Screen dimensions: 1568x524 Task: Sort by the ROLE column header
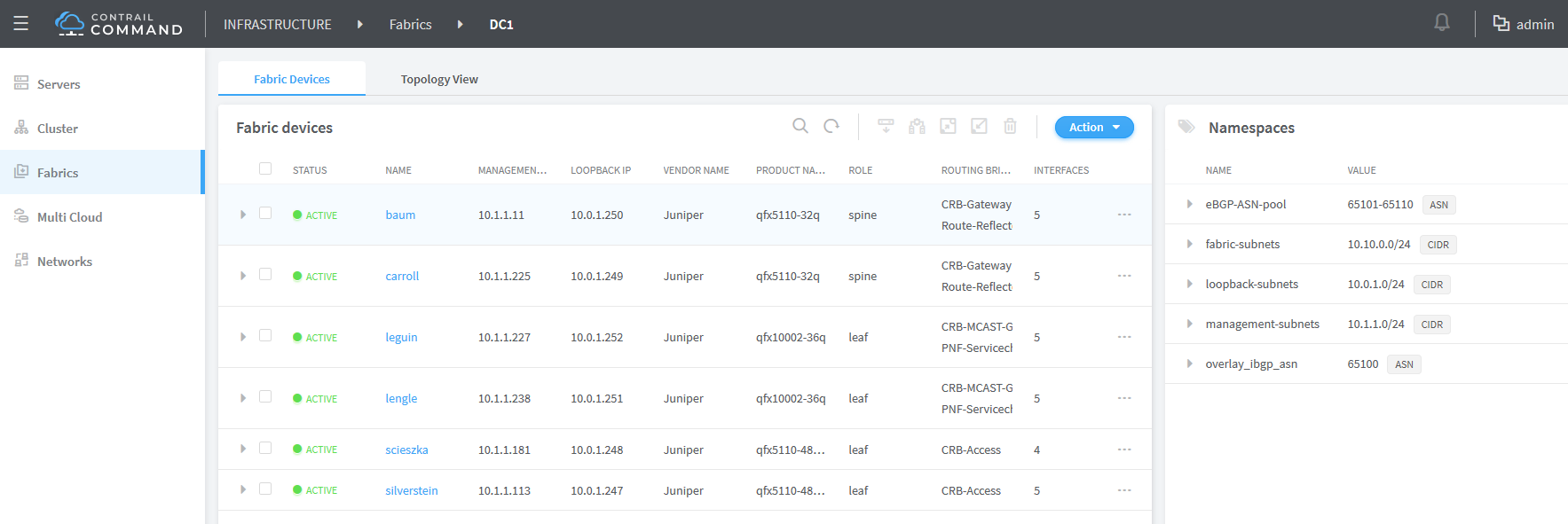click(860, 170)
